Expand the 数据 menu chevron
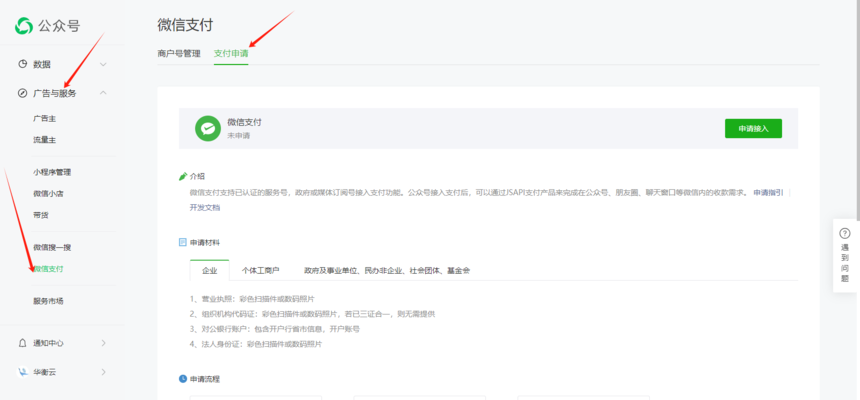This screenshot has height=400, width=860. (103, 64)
